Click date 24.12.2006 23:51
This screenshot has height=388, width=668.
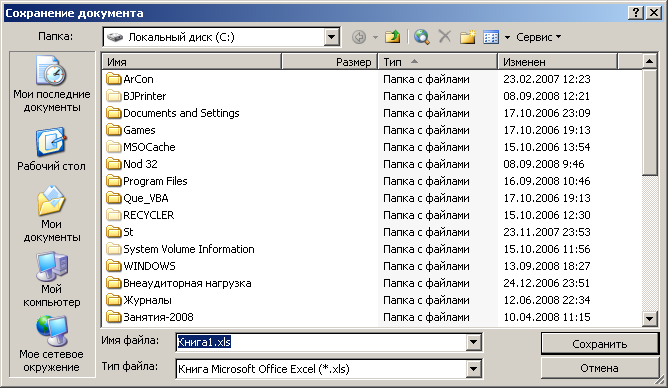tap(547, 283)
